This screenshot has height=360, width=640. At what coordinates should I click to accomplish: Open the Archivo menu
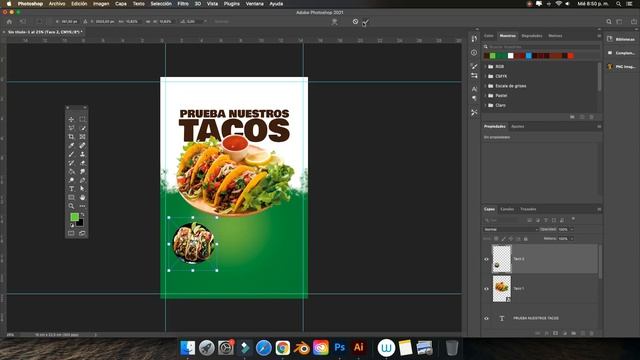57,4
